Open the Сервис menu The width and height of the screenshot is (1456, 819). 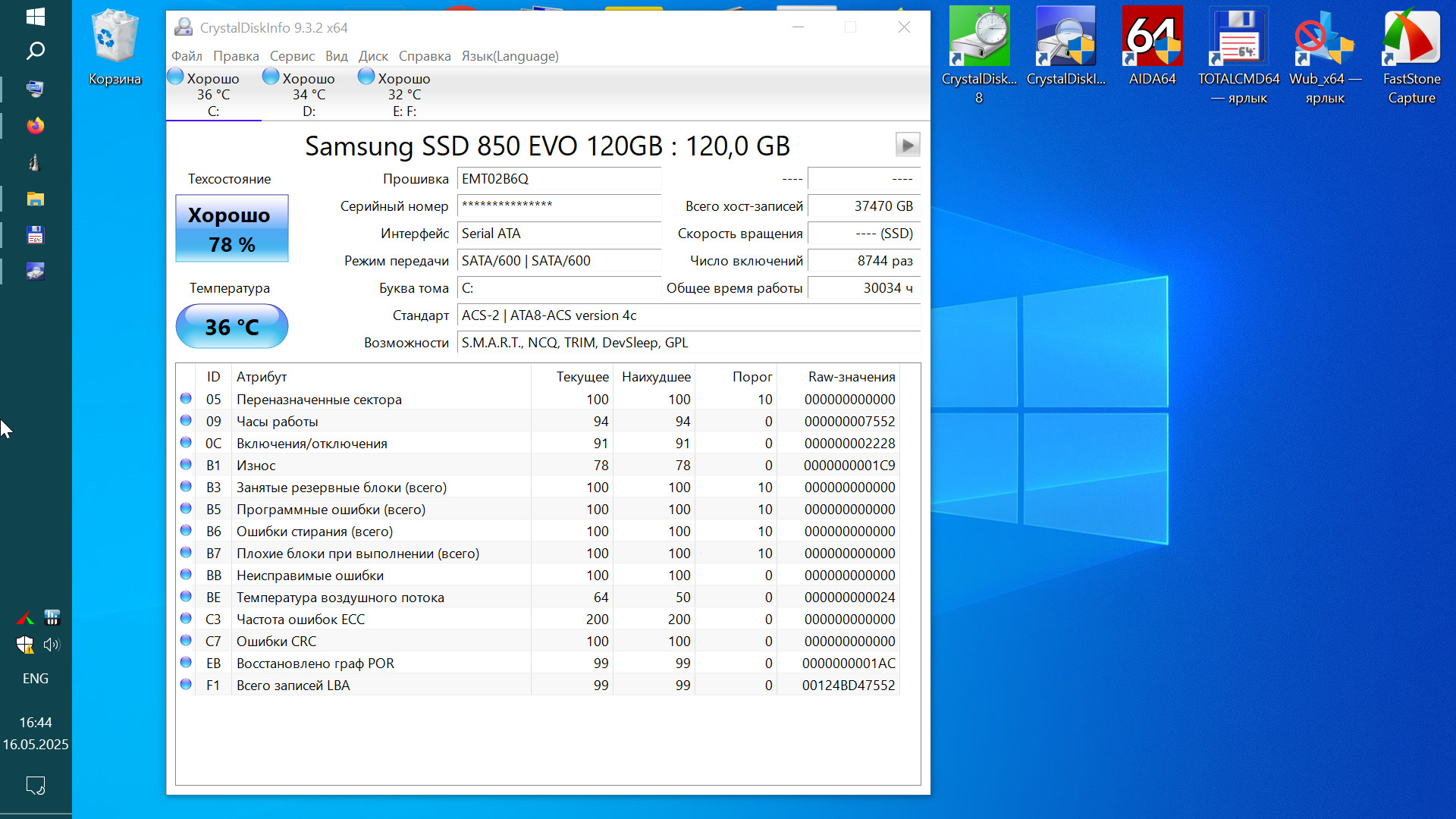click(292, 56)
